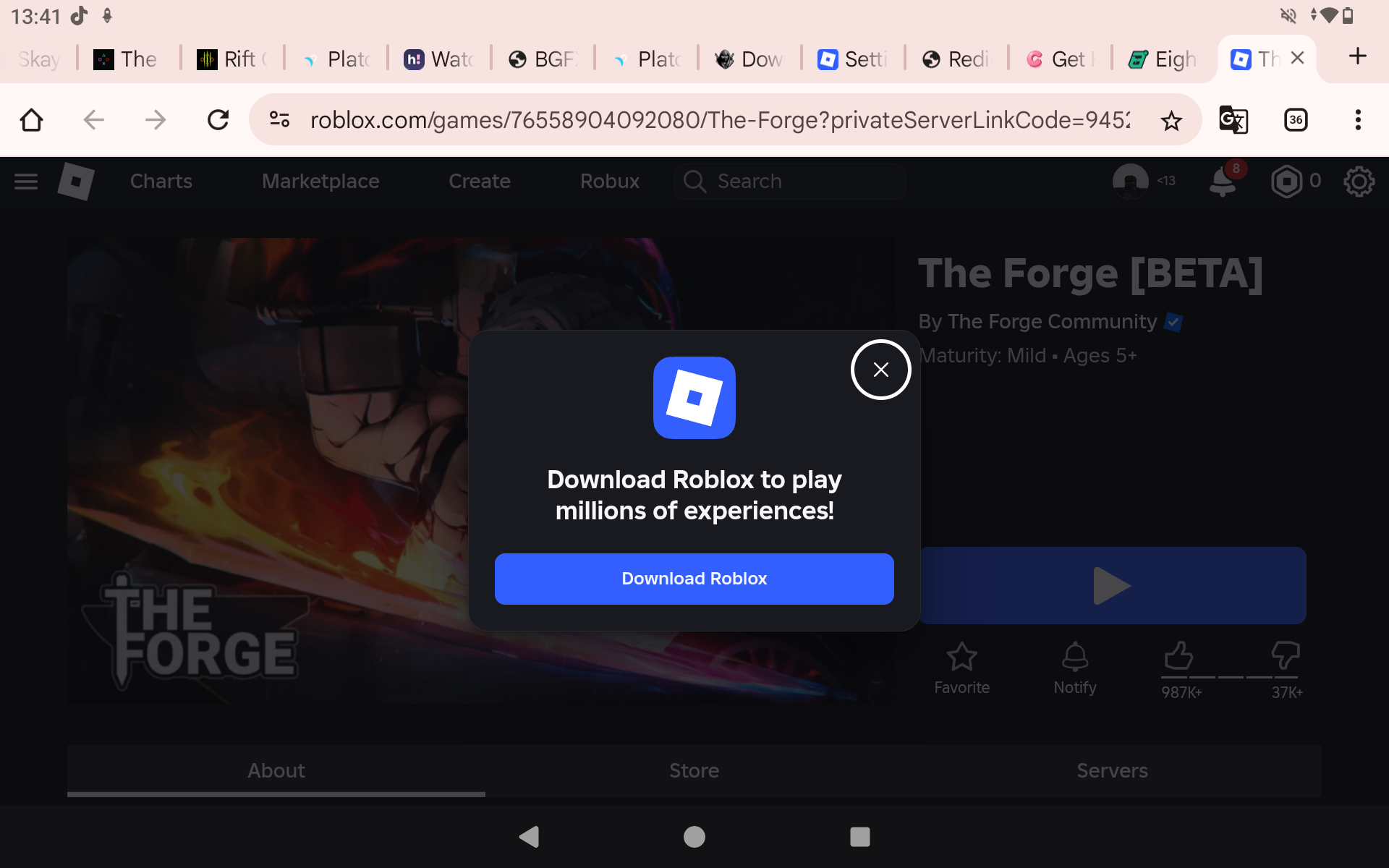Close the Download Roblox popup
The width and height of the screenshot is (1389, 868).
point(880,370)
